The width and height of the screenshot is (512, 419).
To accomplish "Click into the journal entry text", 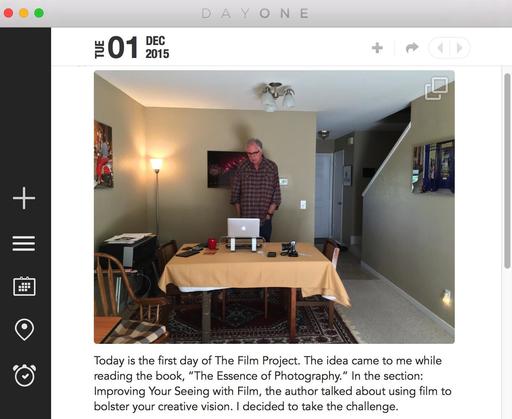I will [x=273, y=383].
